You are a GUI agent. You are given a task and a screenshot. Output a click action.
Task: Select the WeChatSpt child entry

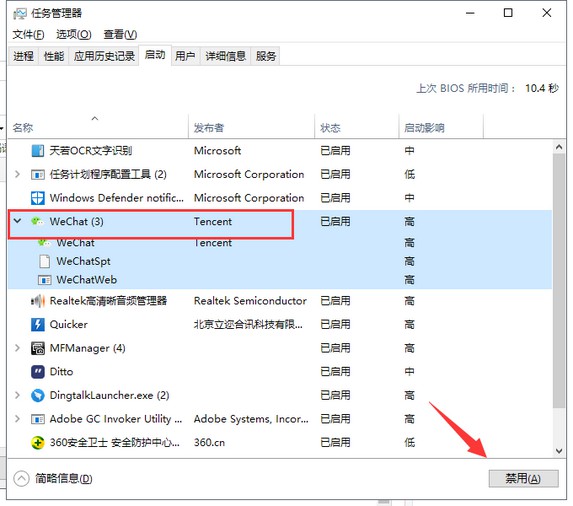click(x=83, y=261)
